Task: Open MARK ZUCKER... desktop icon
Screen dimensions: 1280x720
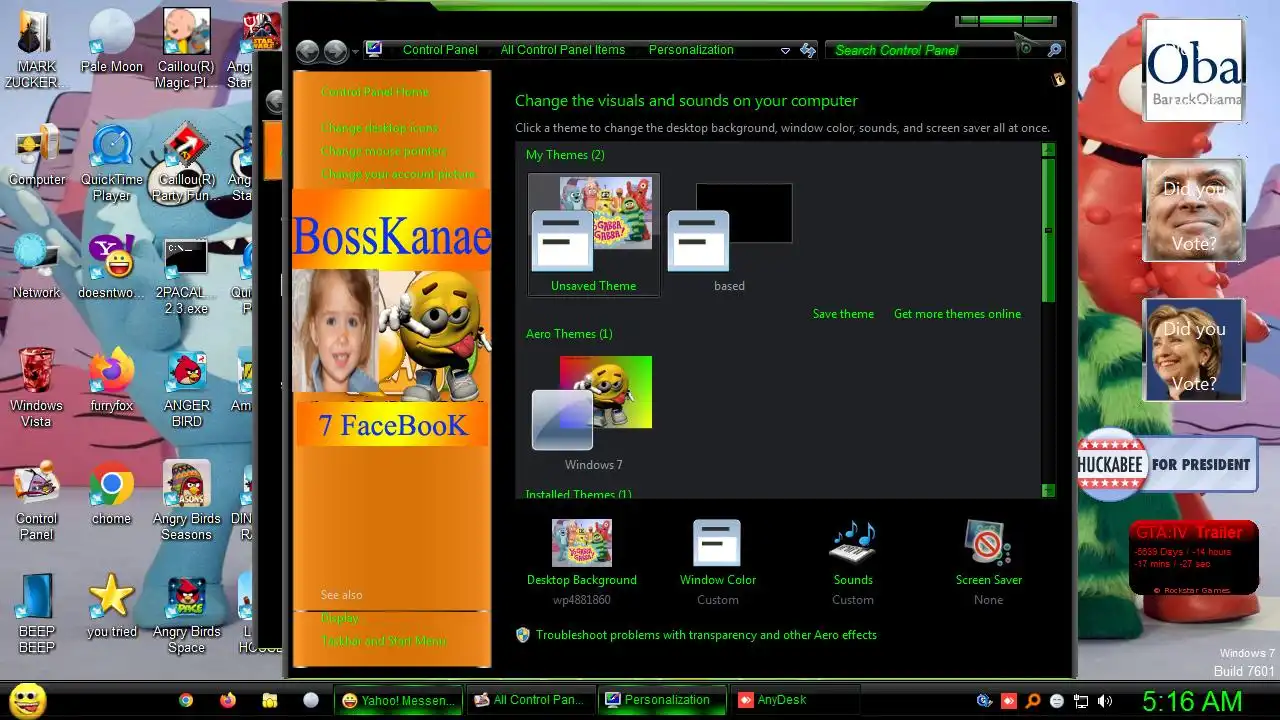Action: click(x=37, y=49)
